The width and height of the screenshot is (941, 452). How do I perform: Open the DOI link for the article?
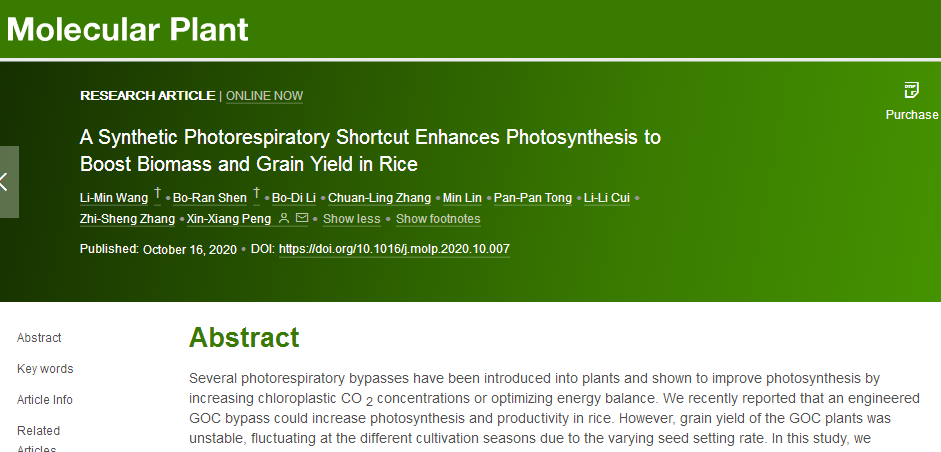[394, 249]
